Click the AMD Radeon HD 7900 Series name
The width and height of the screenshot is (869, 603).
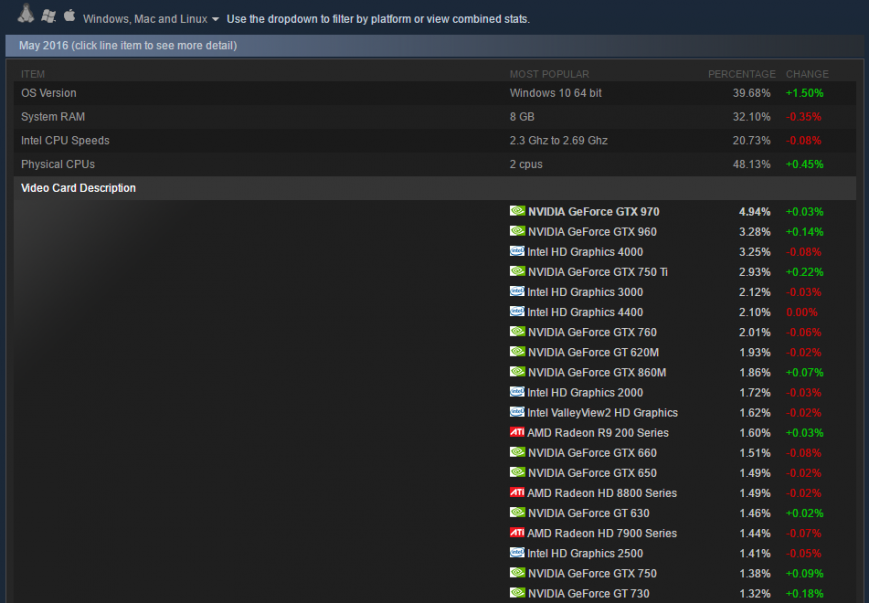pyautogui.click(x=602, y=533)
